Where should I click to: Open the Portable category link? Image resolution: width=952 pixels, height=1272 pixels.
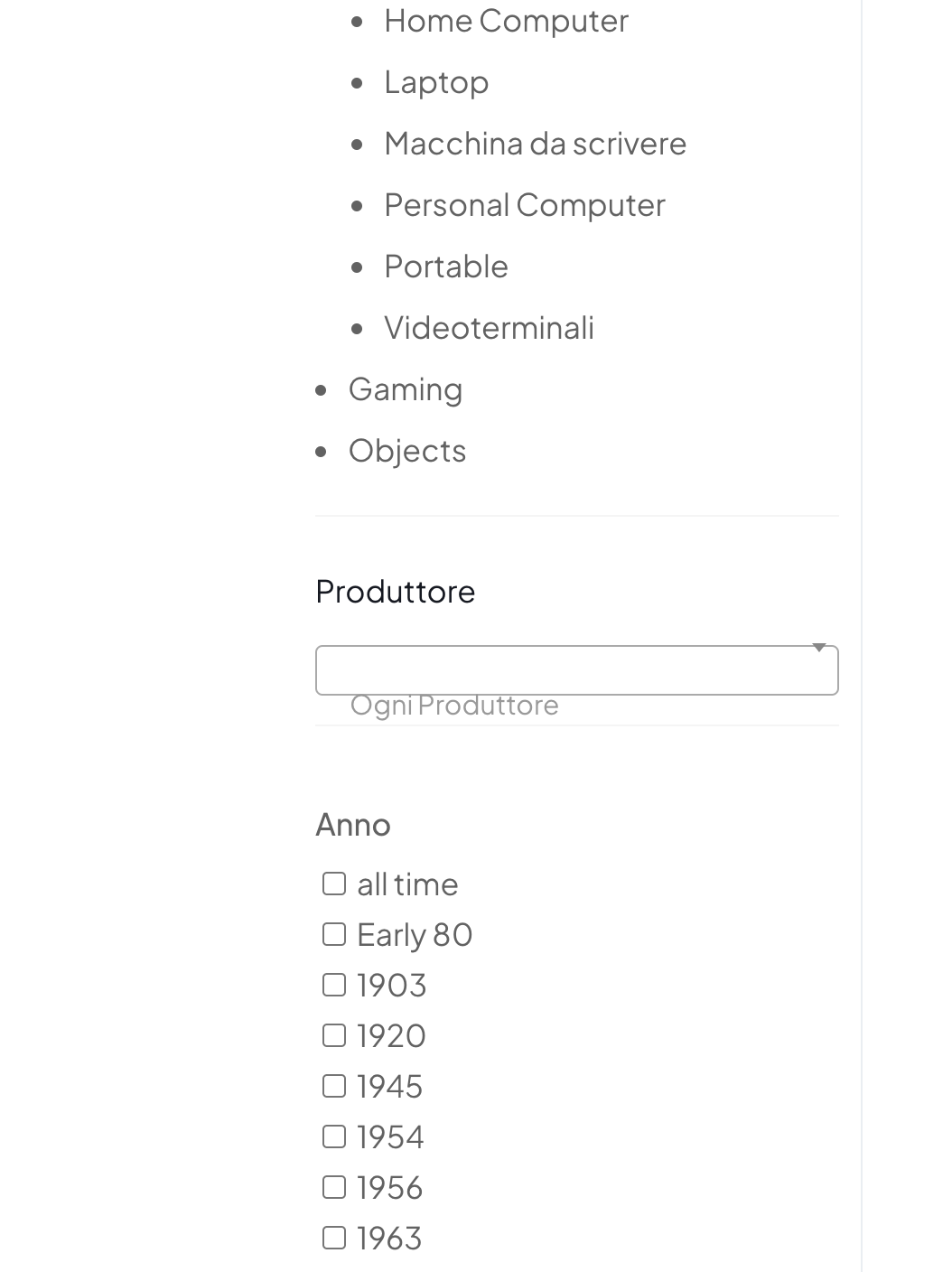(x=446, y=267)
